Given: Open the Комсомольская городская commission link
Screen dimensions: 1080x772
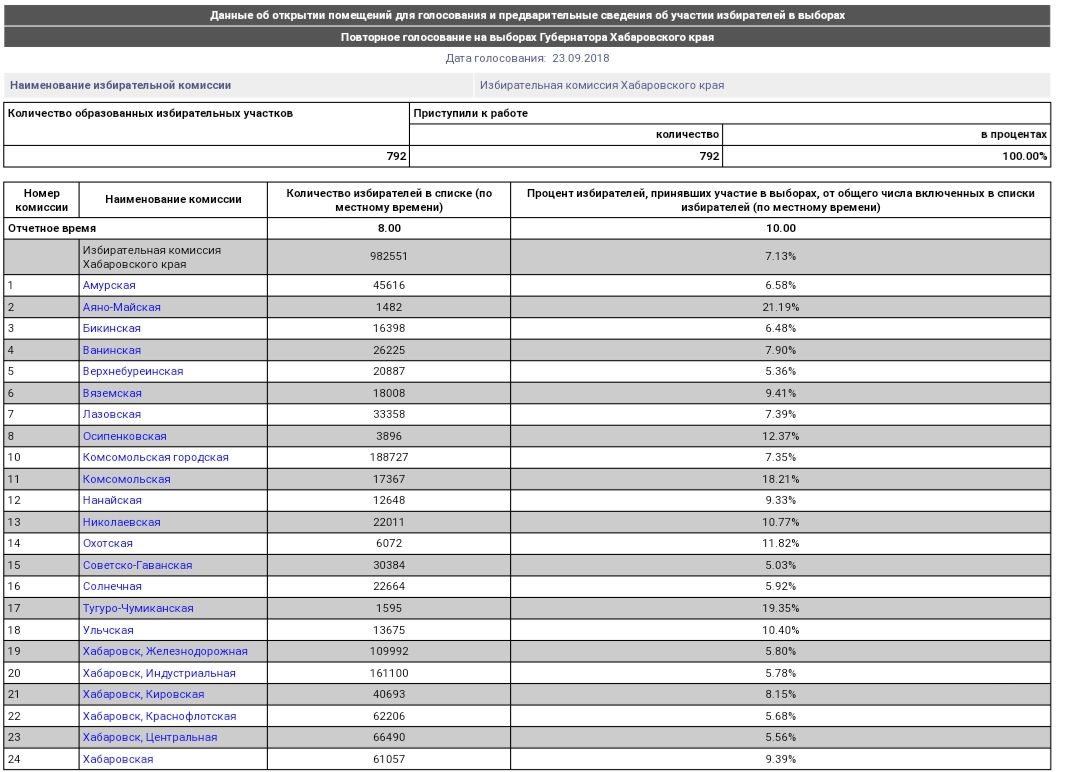Looking at the screenshot, I should 156,457.
